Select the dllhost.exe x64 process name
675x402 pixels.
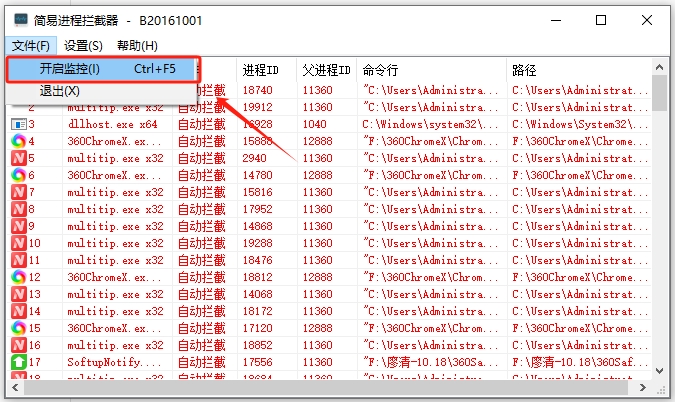112,124
